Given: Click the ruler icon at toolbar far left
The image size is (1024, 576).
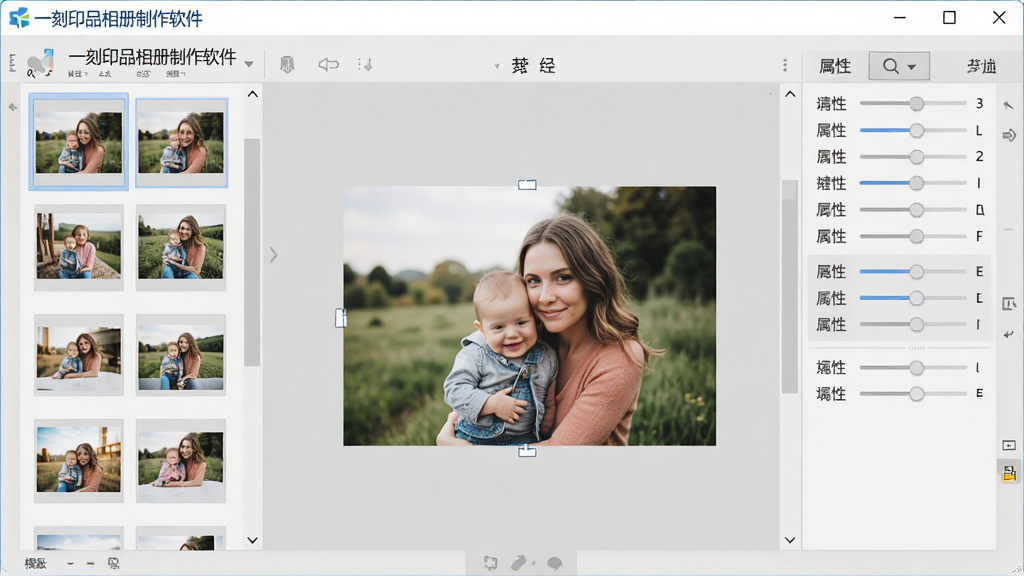Looking at the screenshot, I should click(x=12, y=63).
